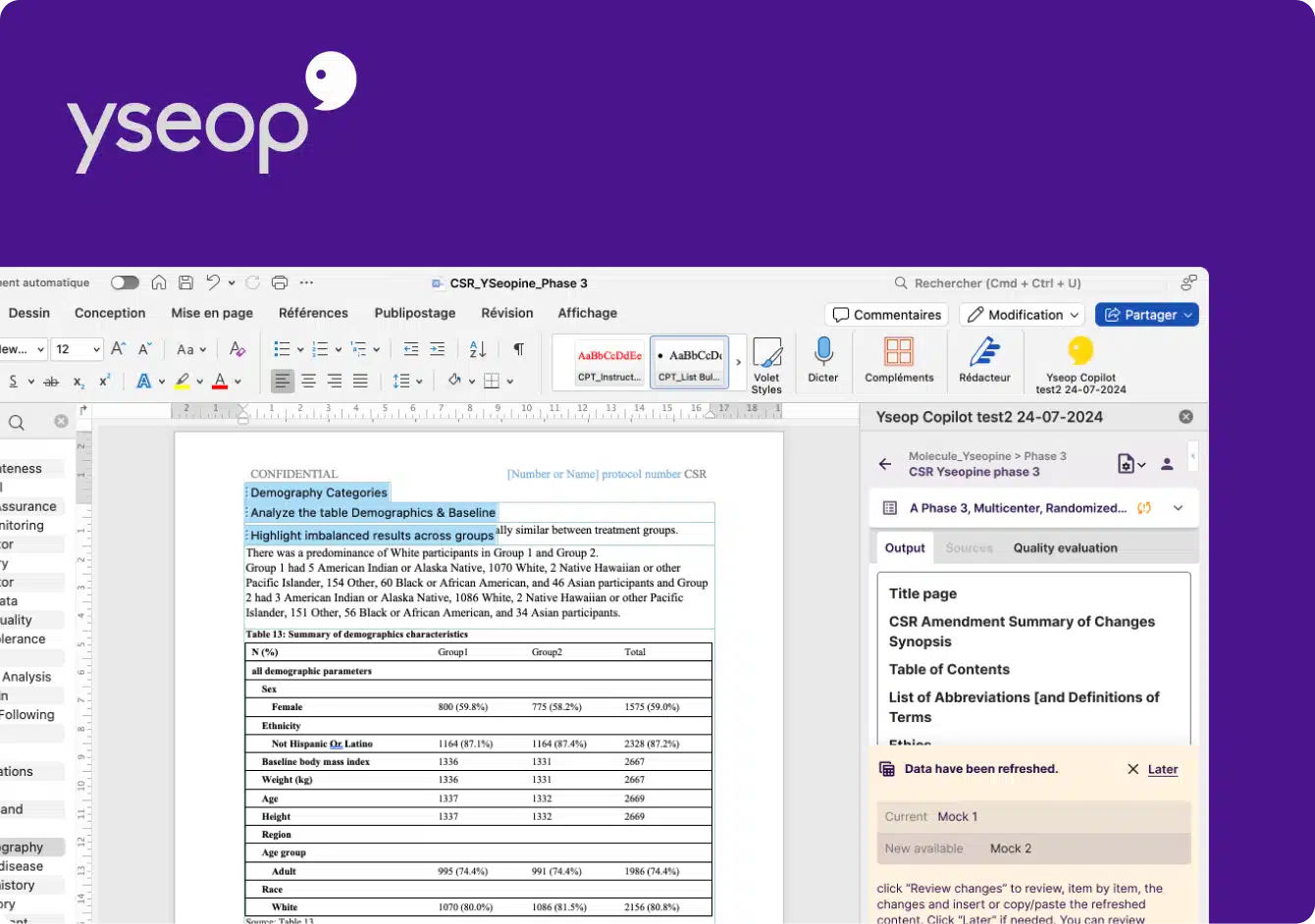Viewport: 1315px width, 924px height.
Task: Center the paragraph text
Action: [308, 381]
